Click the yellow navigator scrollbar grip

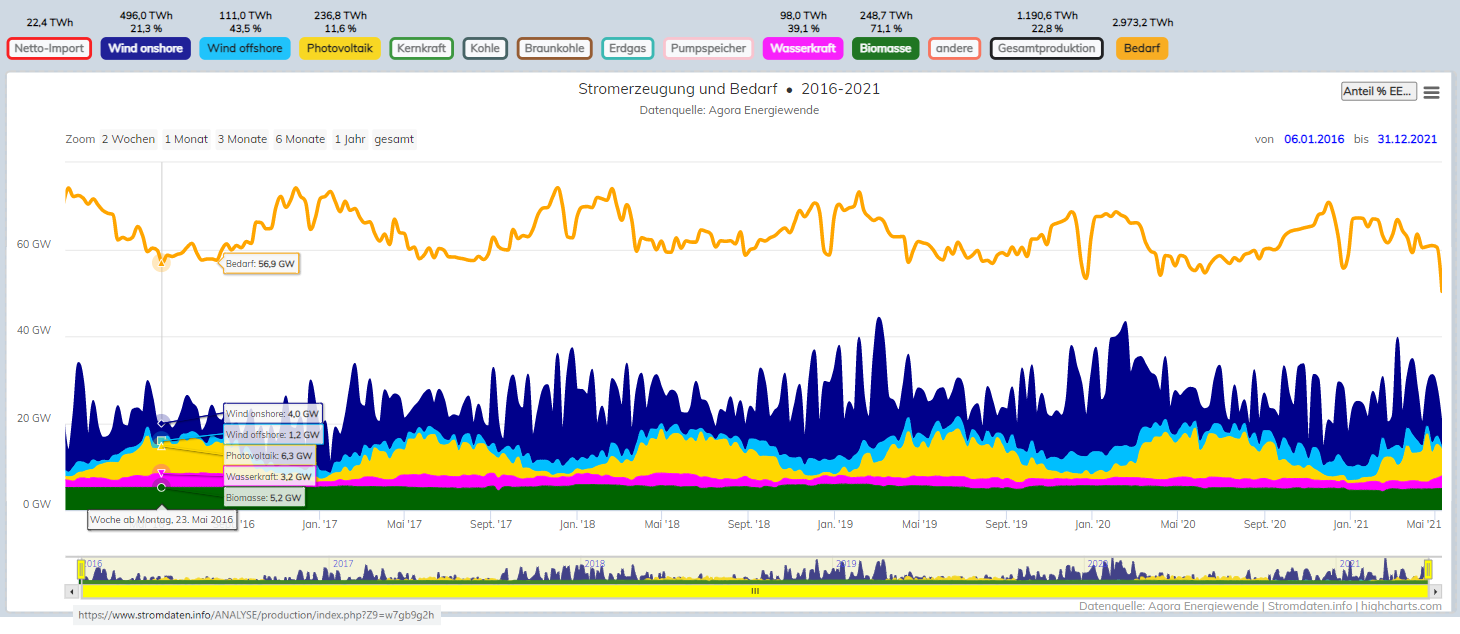pyautogui.click(x=755, y=591)
